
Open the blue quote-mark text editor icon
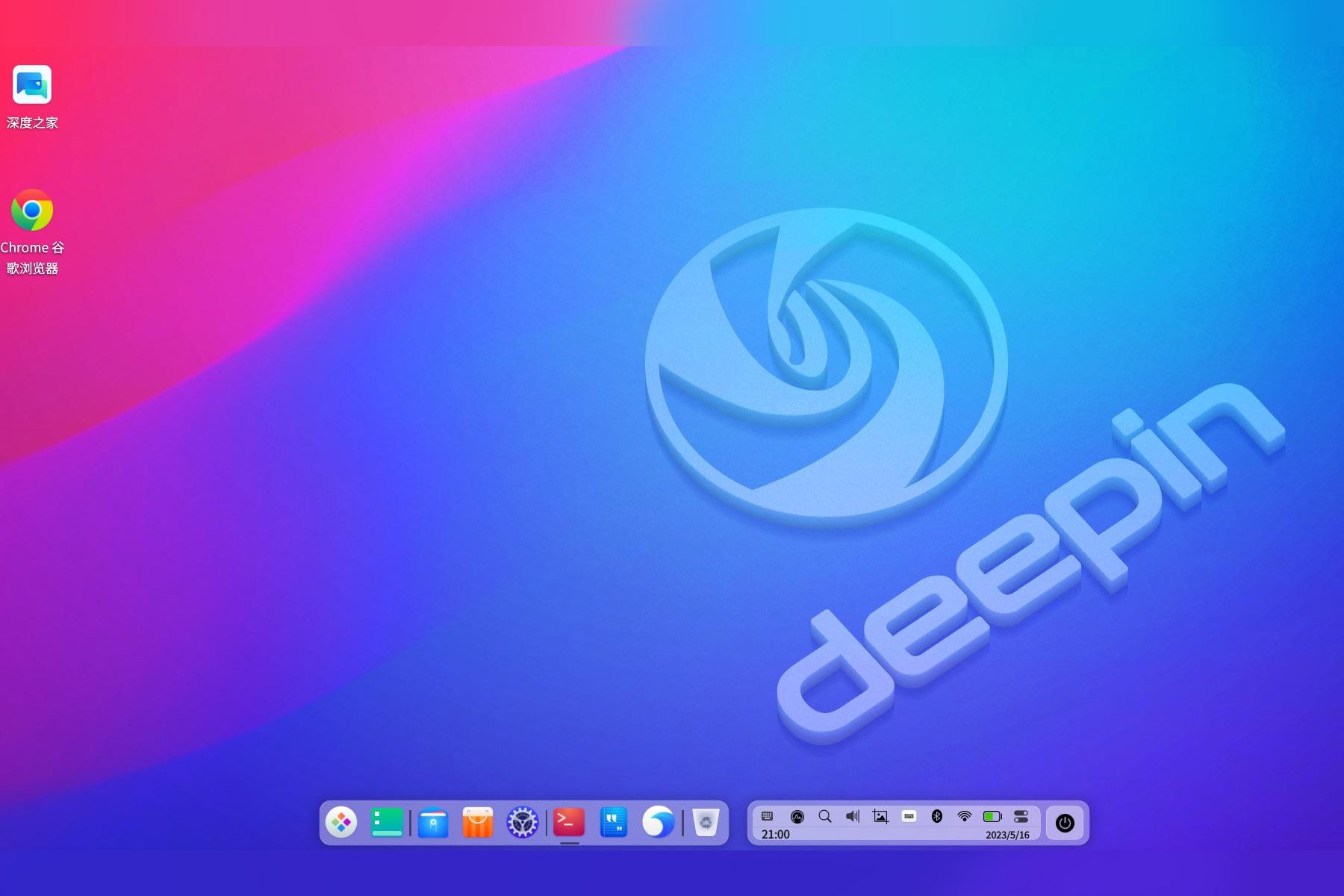[x=614, y=822]
